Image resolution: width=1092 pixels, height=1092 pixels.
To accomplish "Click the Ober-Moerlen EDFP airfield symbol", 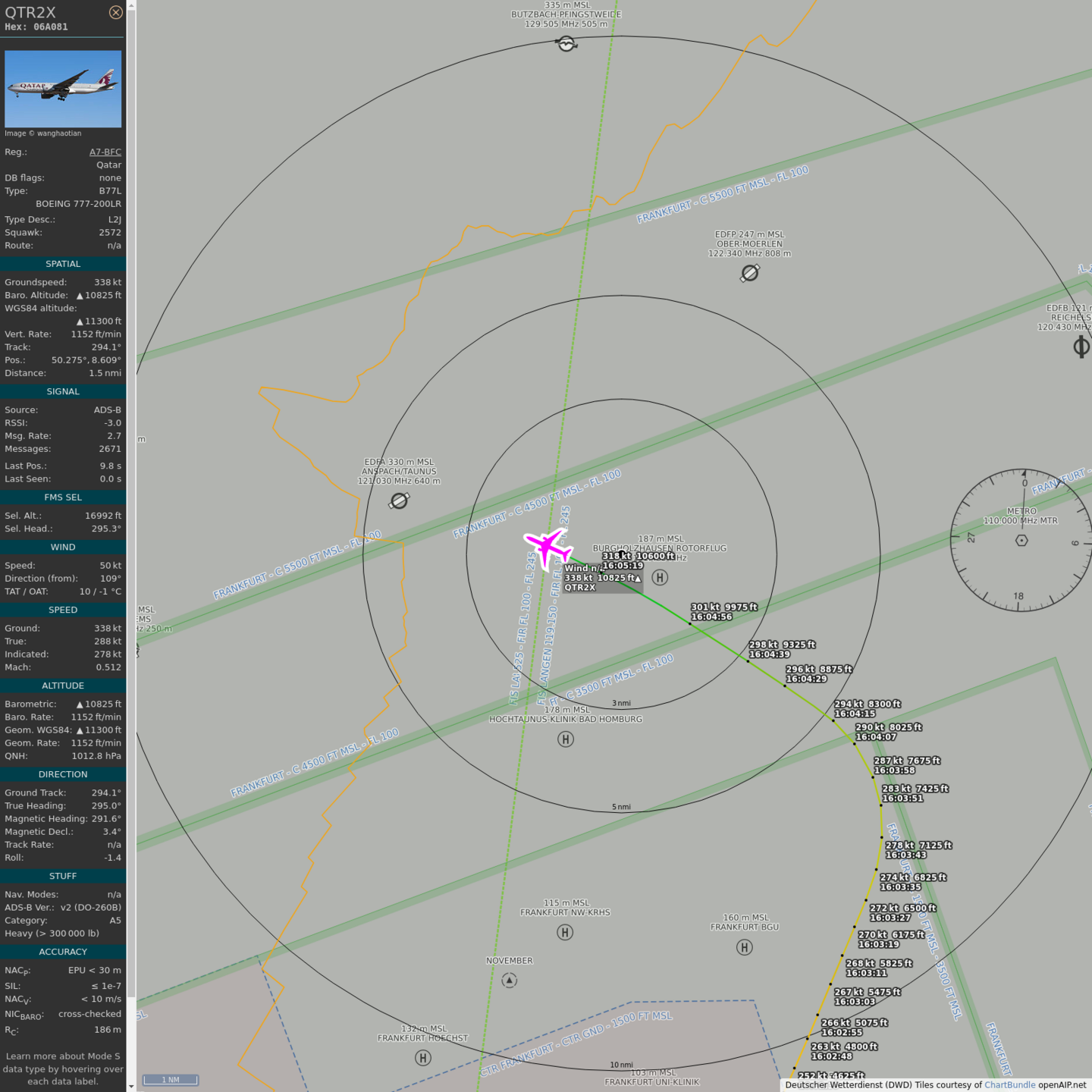I will pos(750,273).
